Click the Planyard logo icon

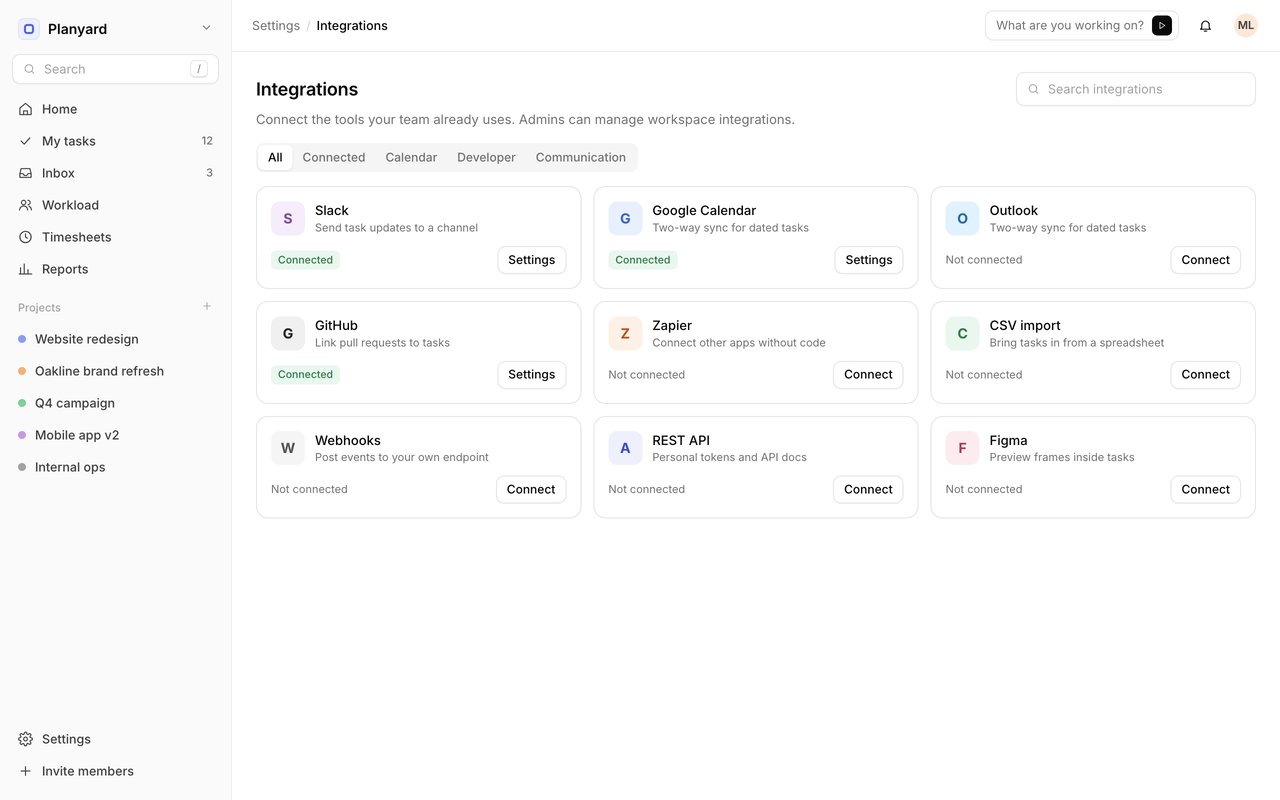[29, 29]
